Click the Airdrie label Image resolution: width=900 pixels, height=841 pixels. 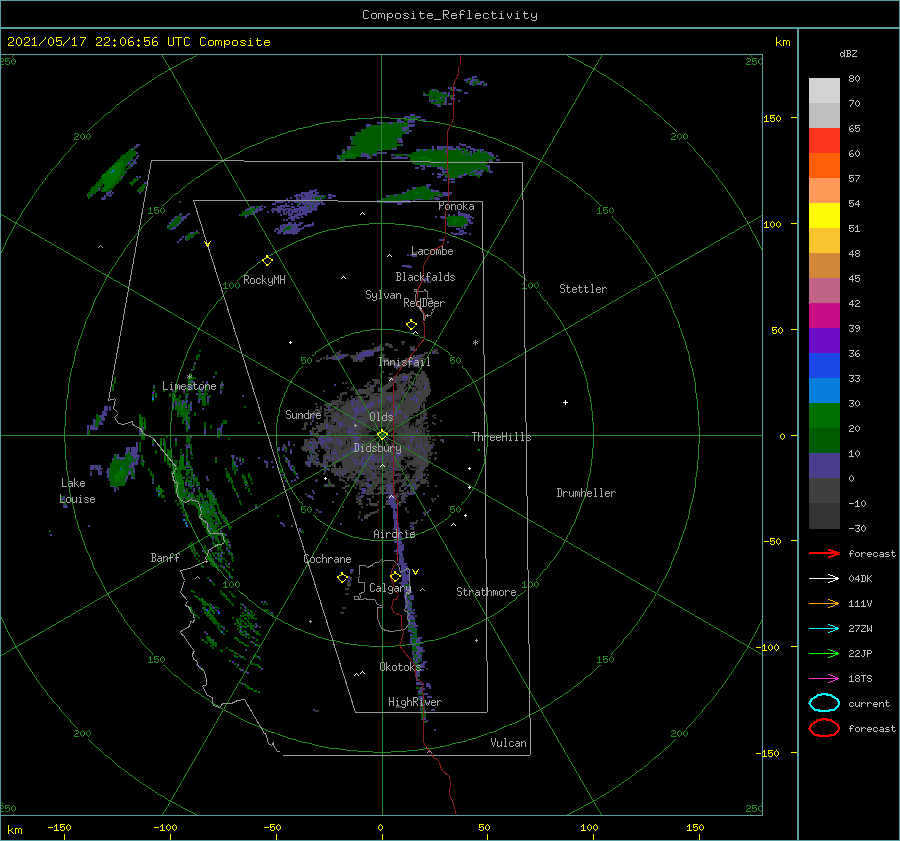tap(394, 534)
